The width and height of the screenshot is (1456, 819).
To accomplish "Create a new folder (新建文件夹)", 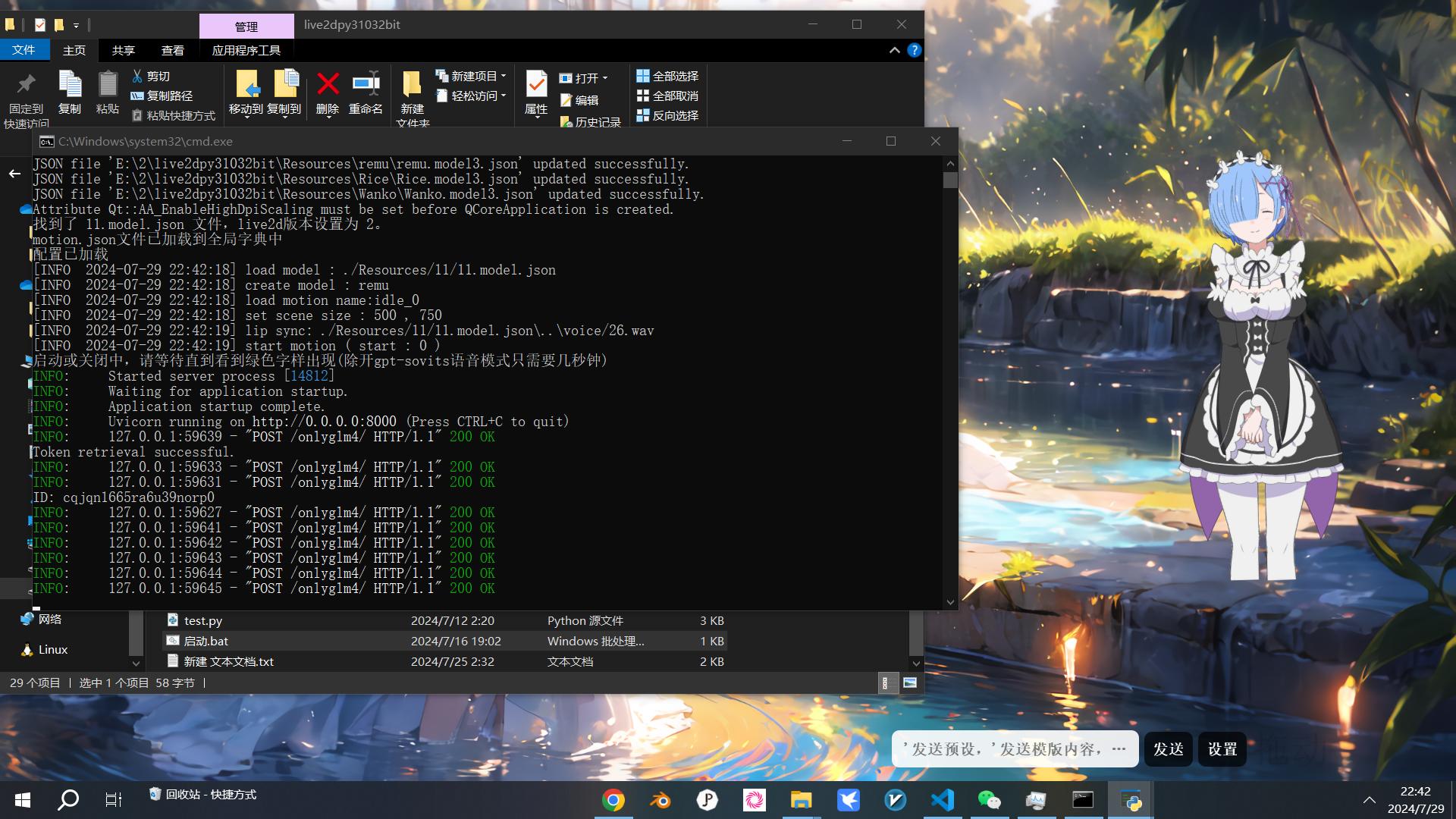I will [413, 99].
